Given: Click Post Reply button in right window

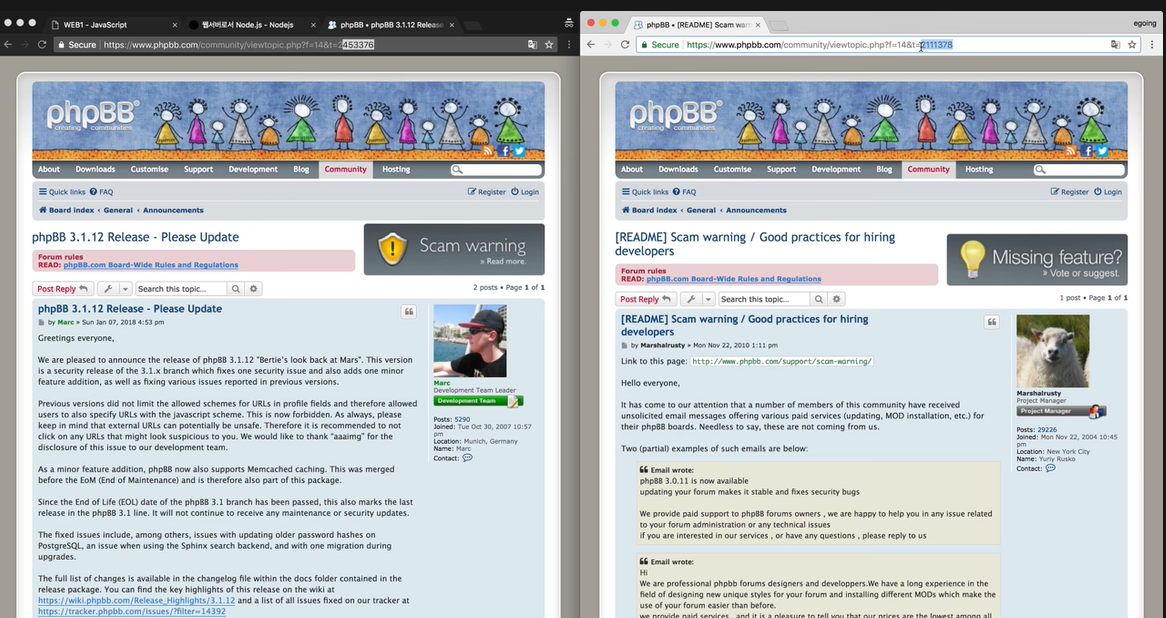Looking at the screenshot, I should [x=646, y=299].
